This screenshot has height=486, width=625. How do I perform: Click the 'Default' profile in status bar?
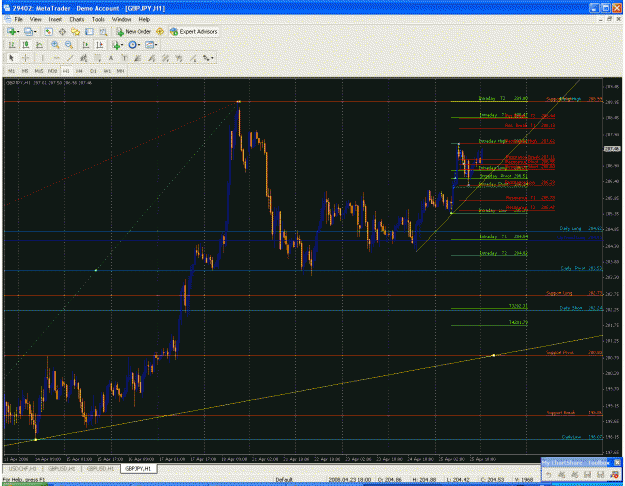click(284, 480)
